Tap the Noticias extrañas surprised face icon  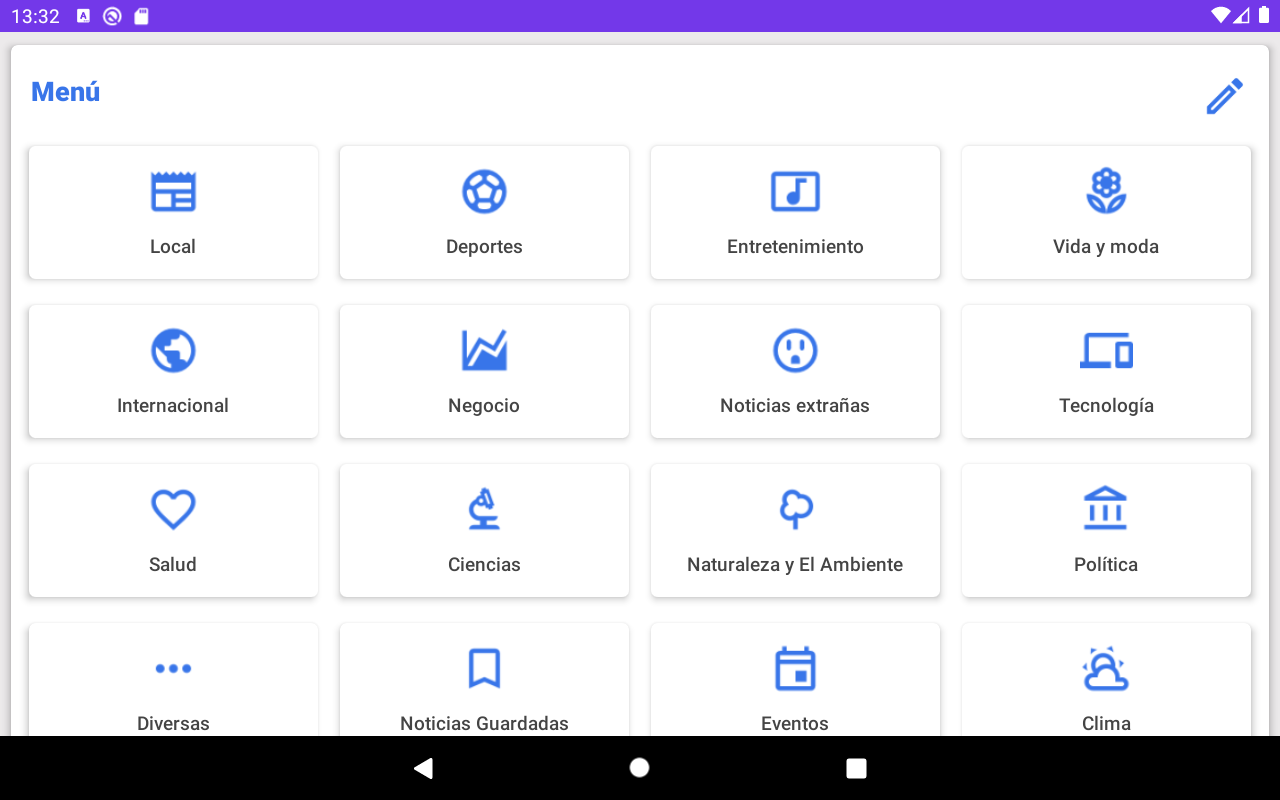point(795,350)
